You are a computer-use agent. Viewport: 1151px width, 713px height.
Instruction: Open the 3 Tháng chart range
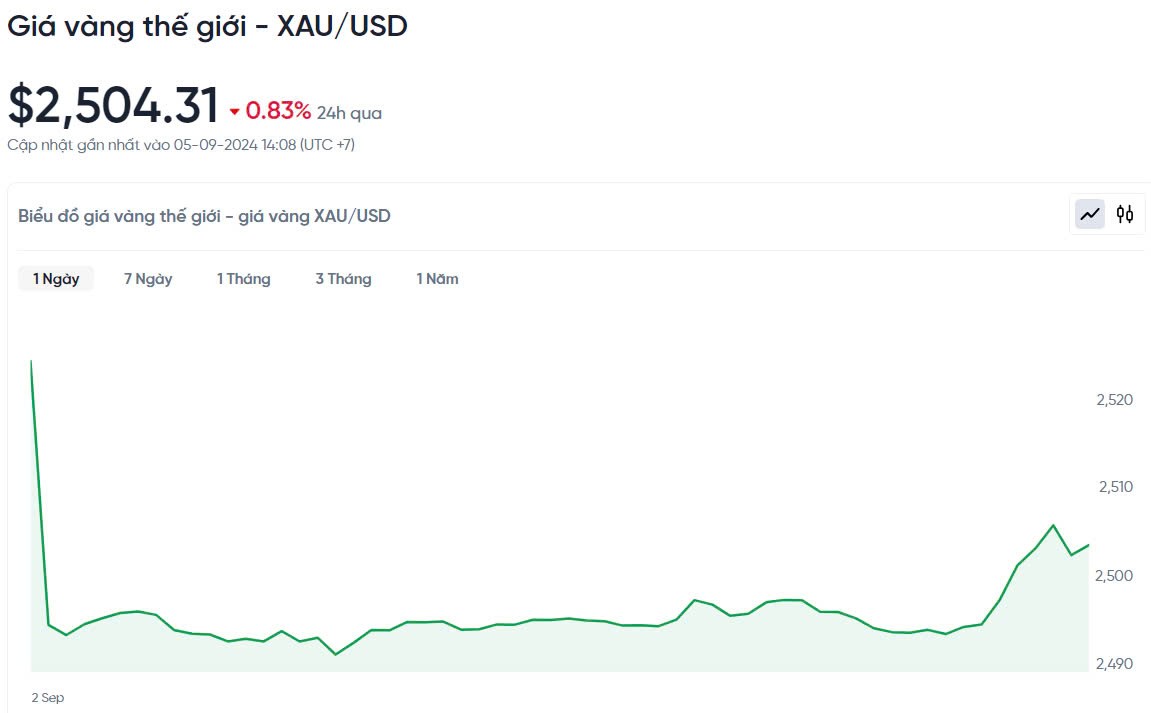343,279
